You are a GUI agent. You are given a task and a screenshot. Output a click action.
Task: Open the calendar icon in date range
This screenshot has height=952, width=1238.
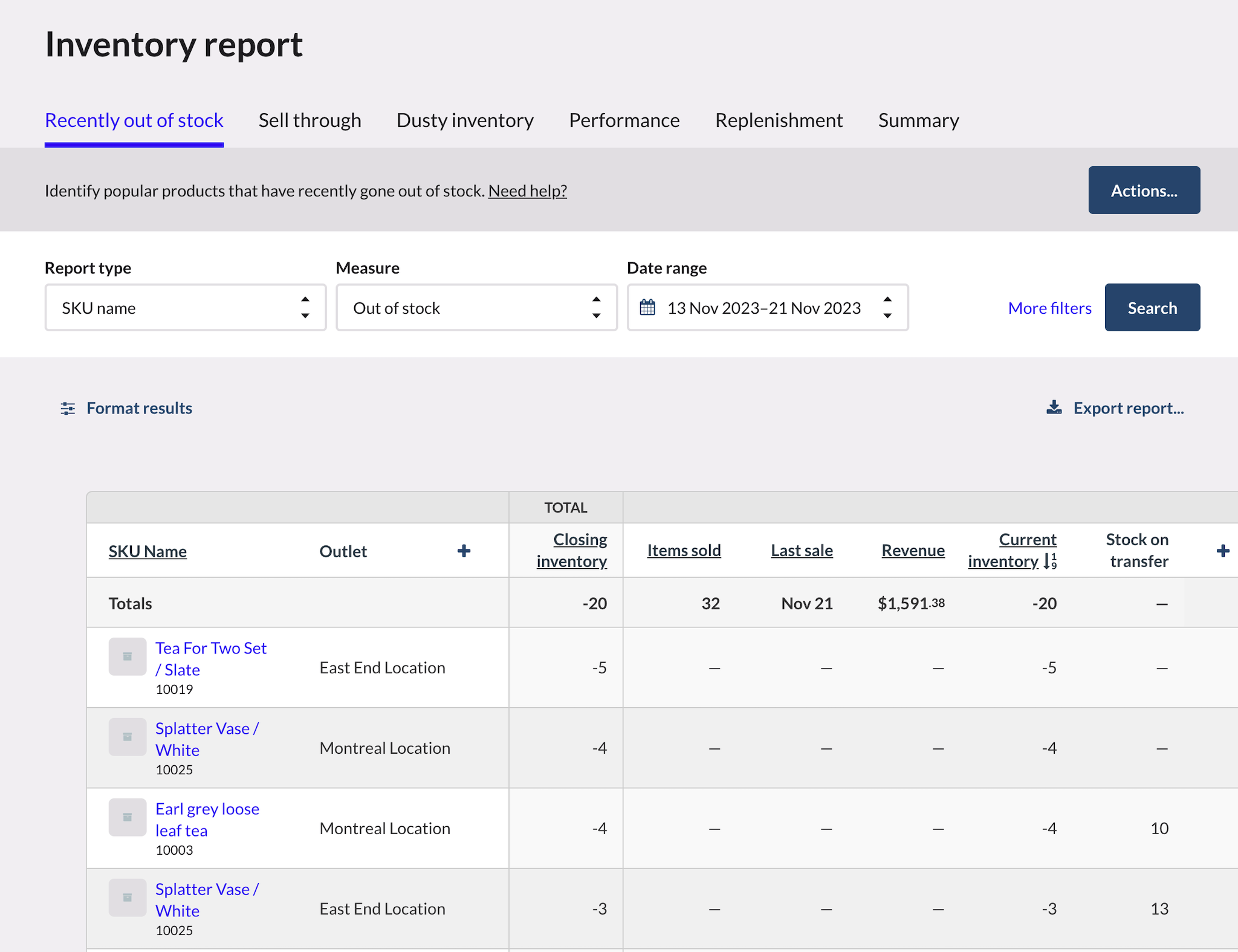(648, 308)
